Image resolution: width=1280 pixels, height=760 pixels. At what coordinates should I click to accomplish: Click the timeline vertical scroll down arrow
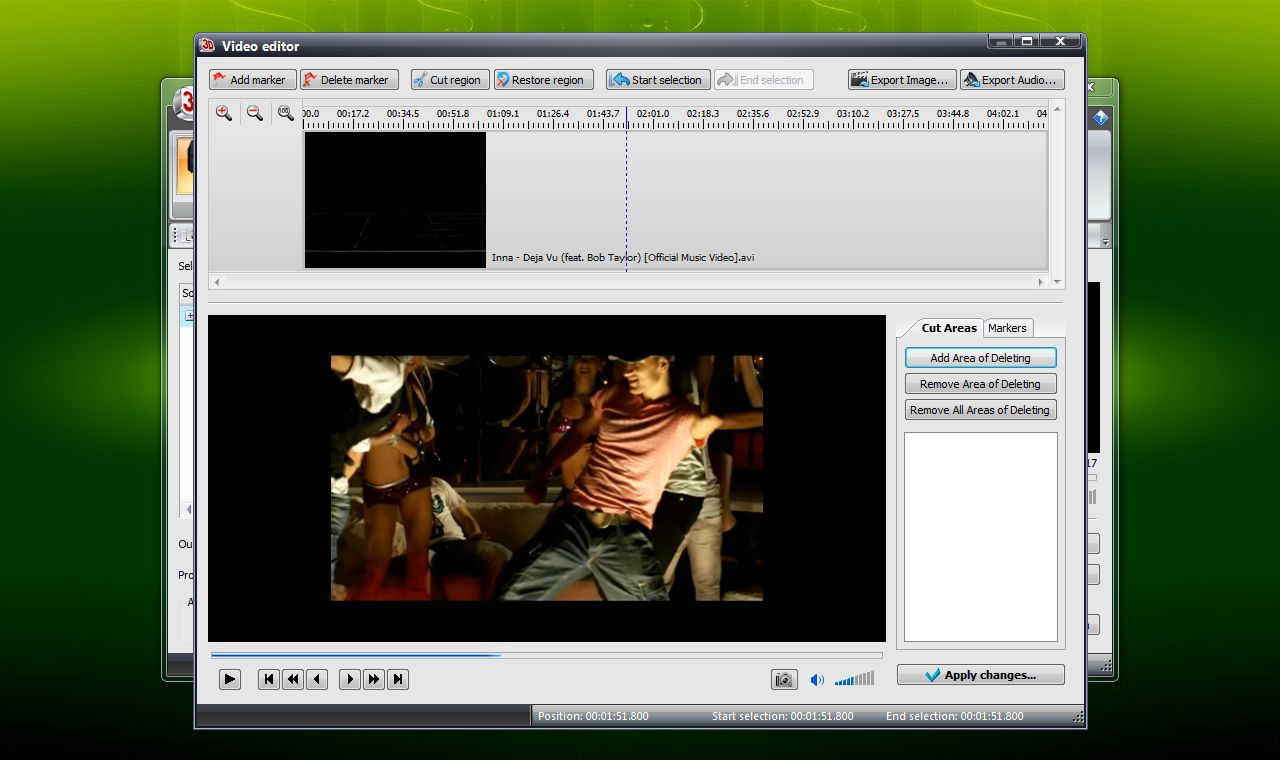point(1059,283)
